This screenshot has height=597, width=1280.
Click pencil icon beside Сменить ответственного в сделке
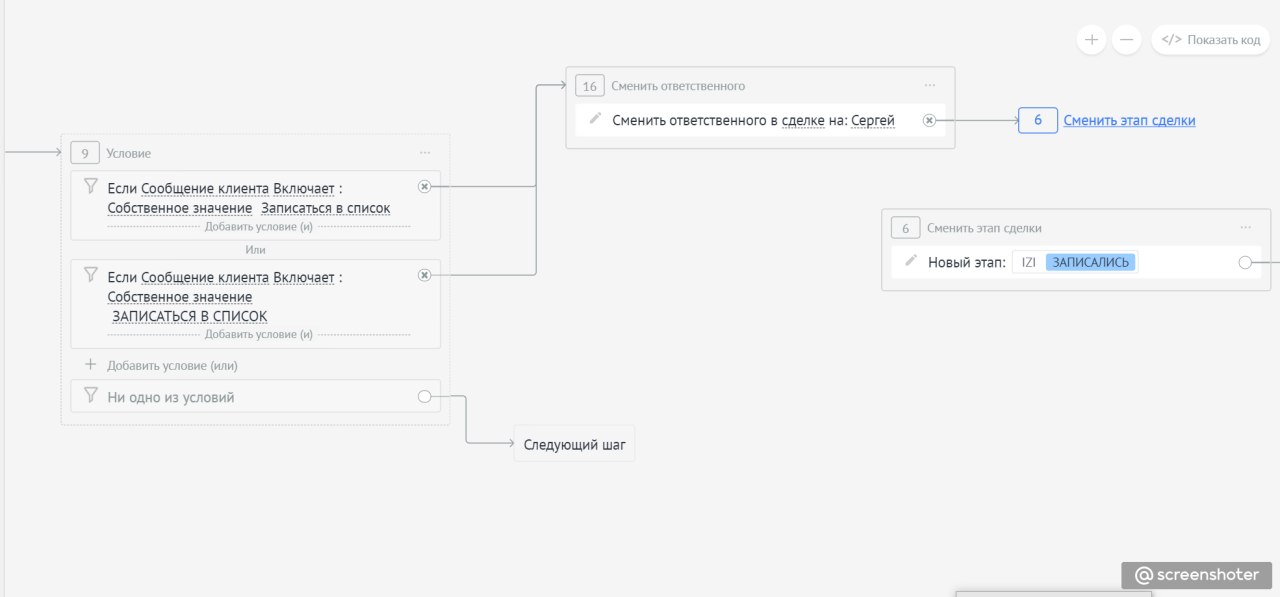595,119
